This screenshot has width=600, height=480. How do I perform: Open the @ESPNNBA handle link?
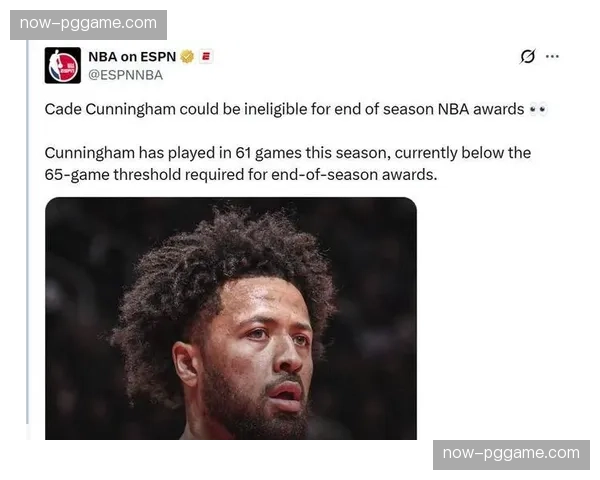click(126, 75)
